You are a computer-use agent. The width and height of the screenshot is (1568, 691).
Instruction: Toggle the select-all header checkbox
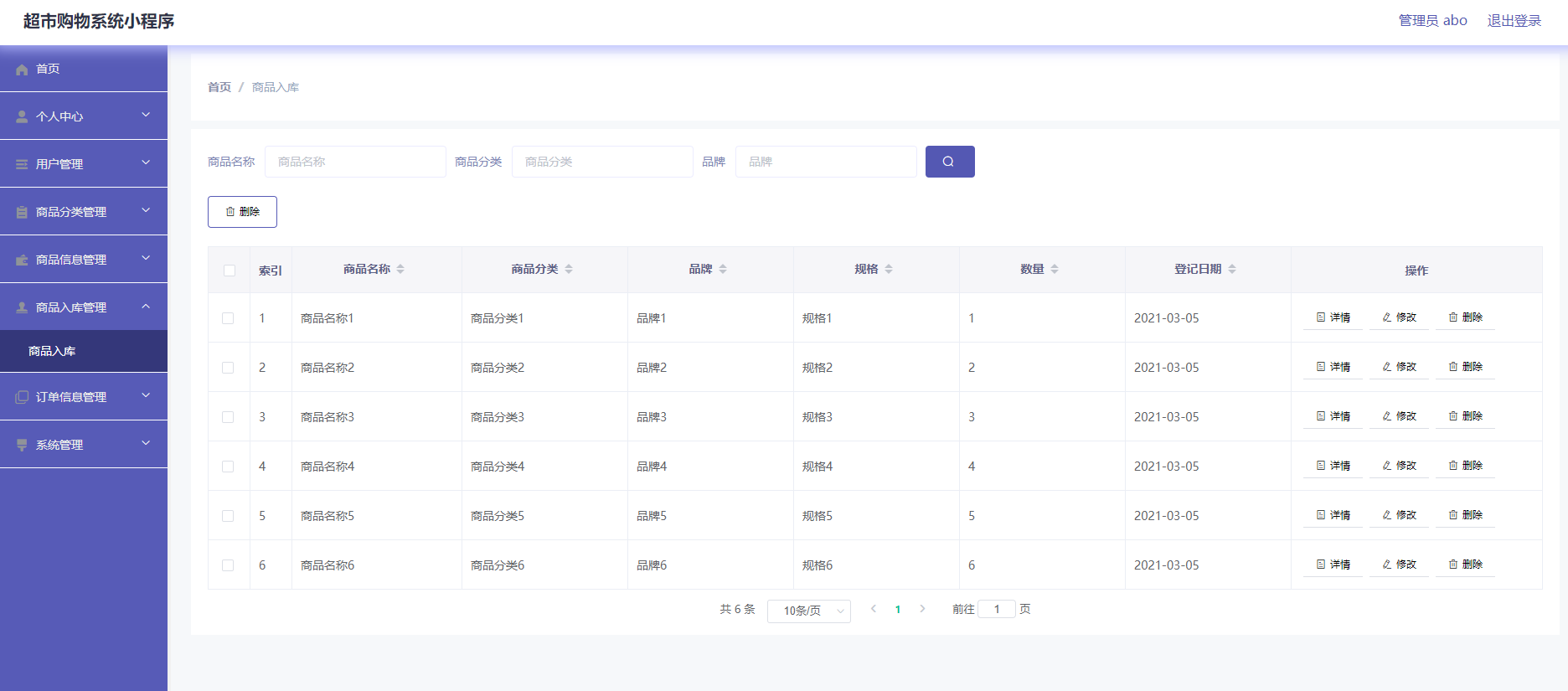click(230, 271)
